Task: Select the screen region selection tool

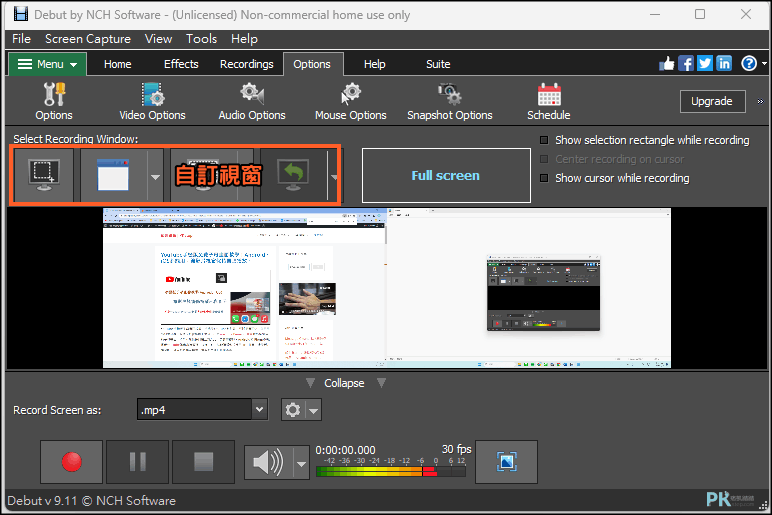Action: coord(44,175)
